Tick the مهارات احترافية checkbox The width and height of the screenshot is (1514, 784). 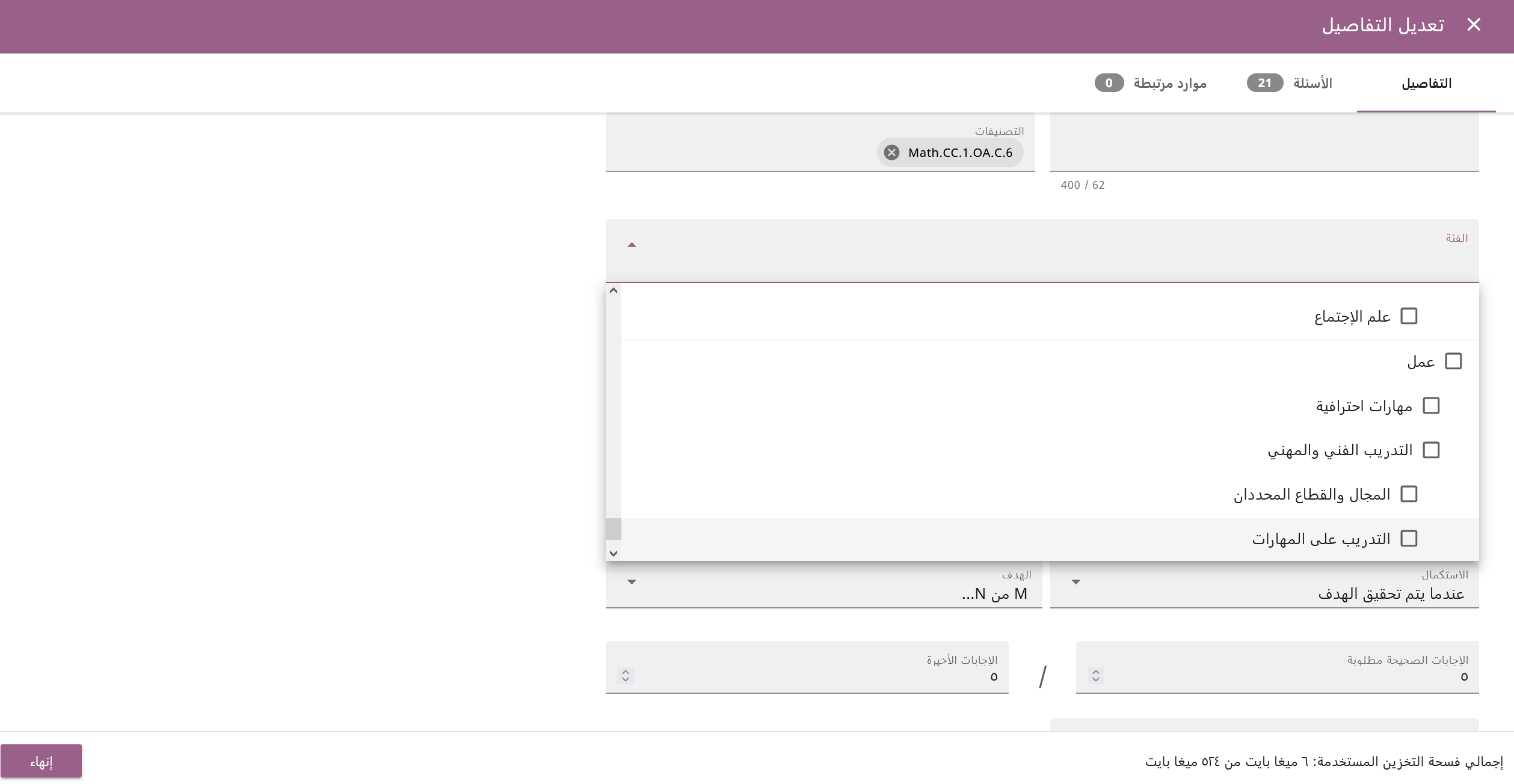(x=1431, y=406)
